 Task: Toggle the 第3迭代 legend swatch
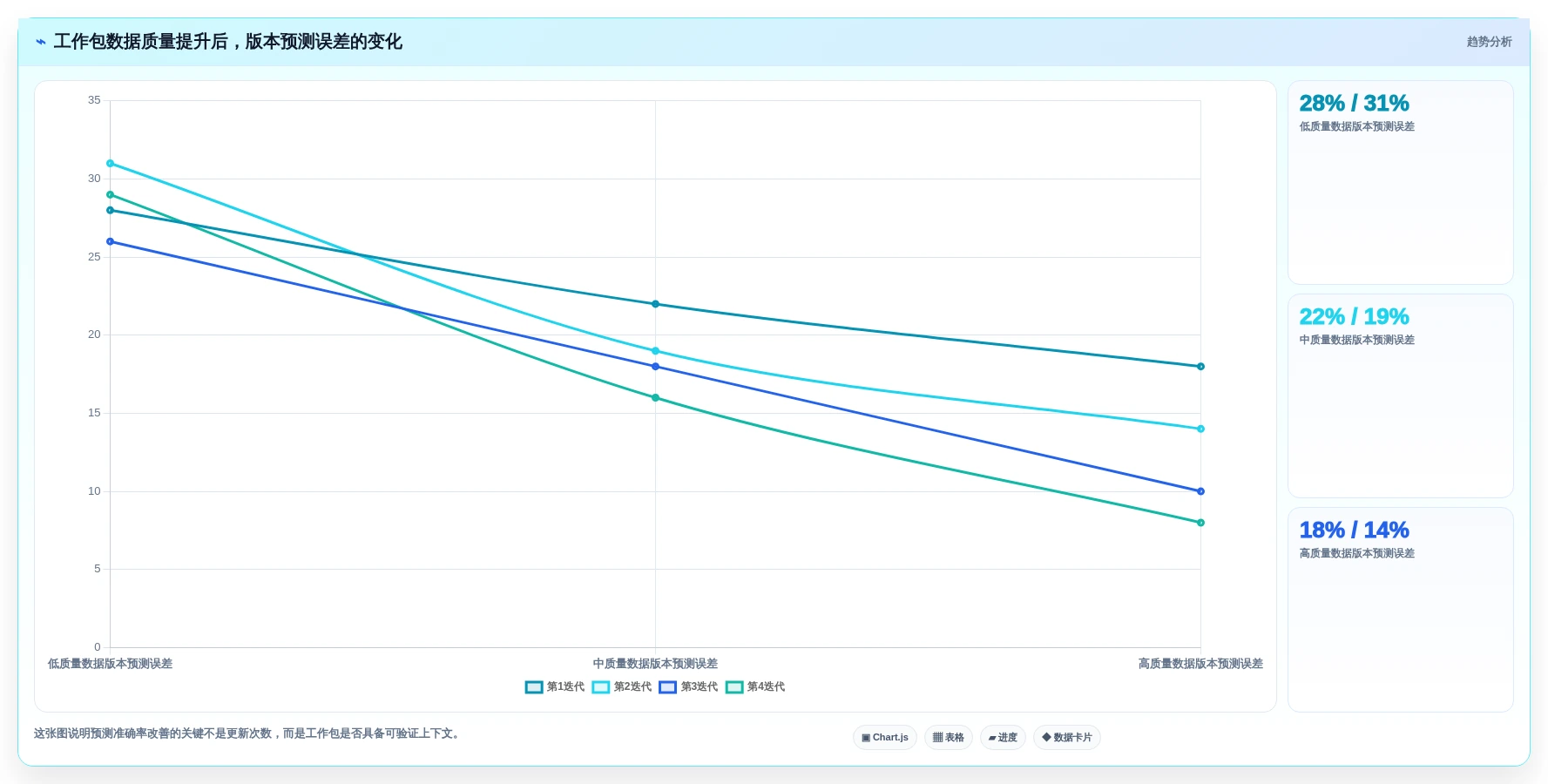click(667, 687)
